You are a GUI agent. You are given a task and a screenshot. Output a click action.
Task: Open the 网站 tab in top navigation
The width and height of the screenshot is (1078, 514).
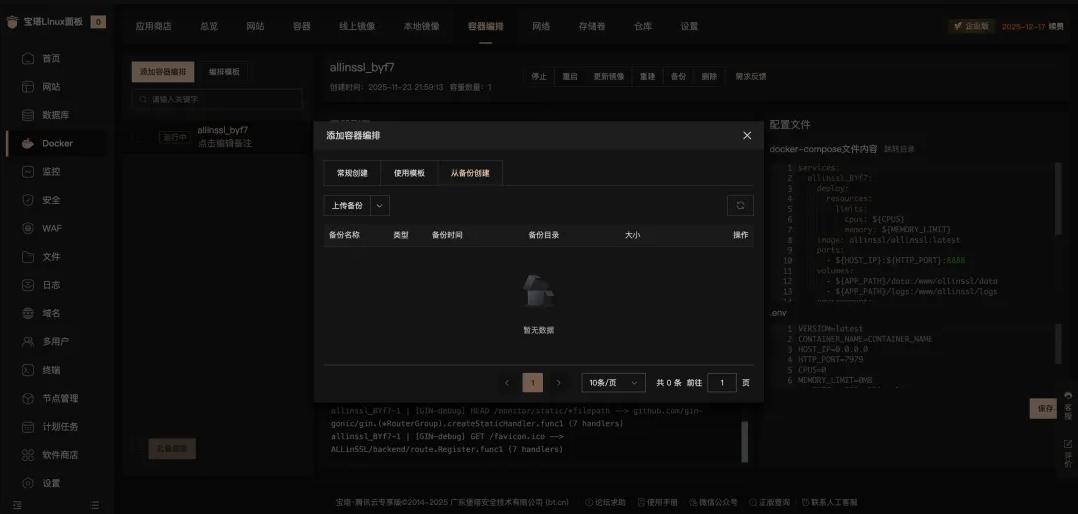click(255, 27)
